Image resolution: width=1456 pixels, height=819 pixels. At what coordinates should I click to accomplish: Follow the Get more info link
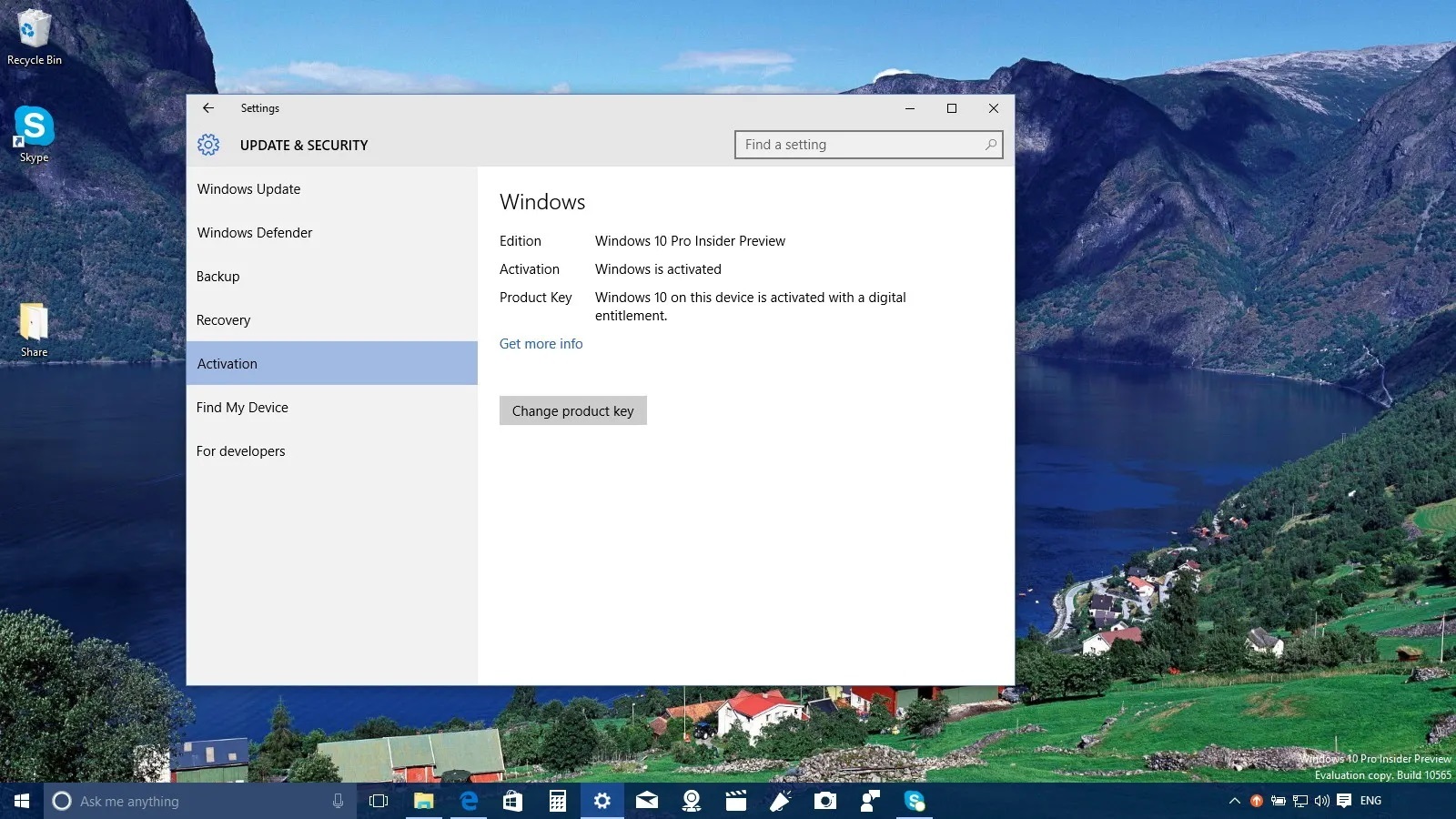[541, 344]
